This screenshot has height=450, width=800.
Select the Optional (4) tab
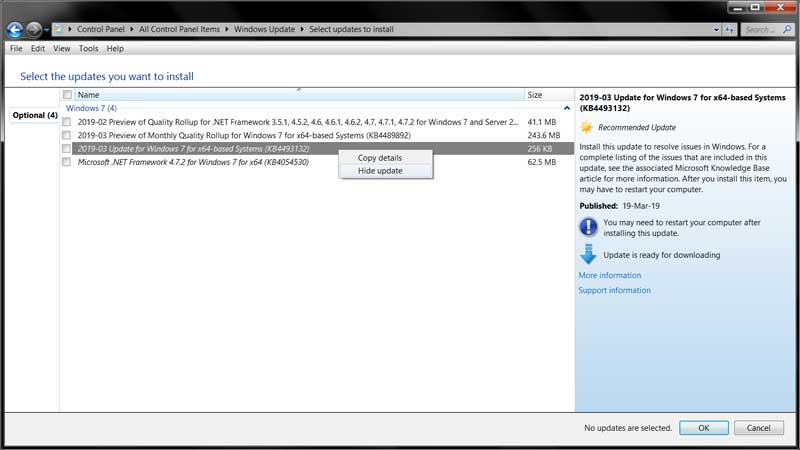coord(35,115)
